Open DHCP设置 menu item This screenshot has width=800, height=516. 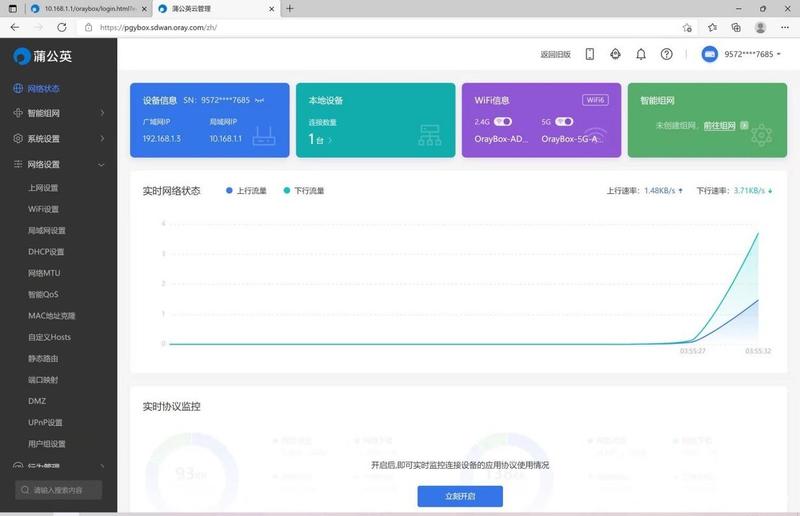[46, 252]
